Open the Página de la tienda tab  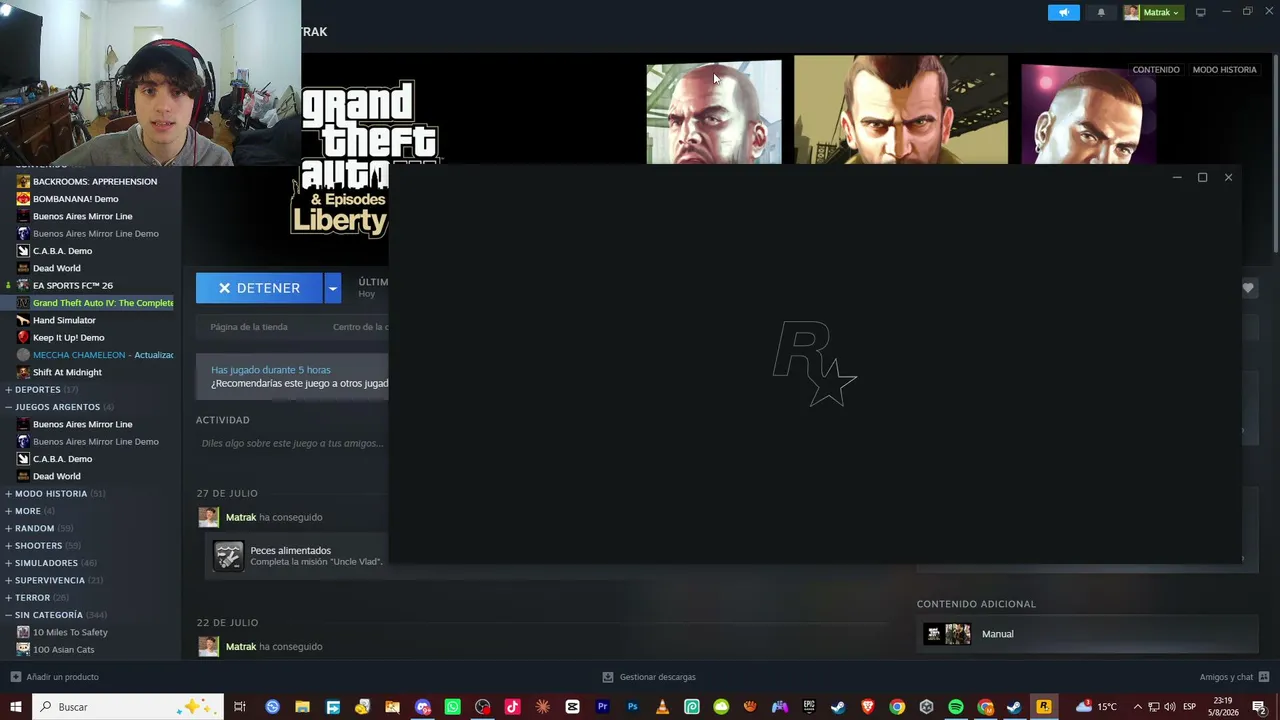(x=249, y=327)
